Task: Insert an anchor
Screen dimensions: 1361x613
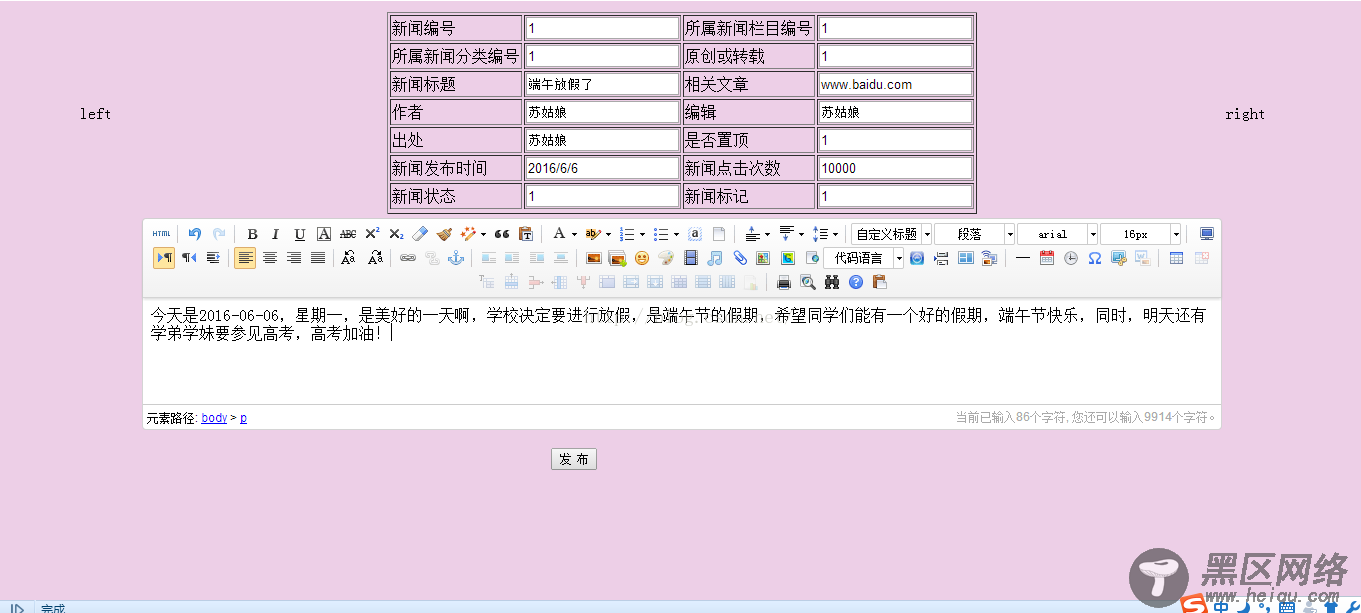Action: [x=455, y=258]
